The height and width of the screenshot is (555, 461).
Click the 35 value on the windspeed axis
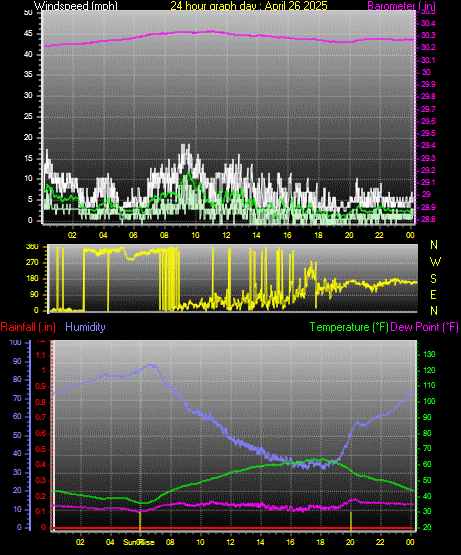pos(28,74)
